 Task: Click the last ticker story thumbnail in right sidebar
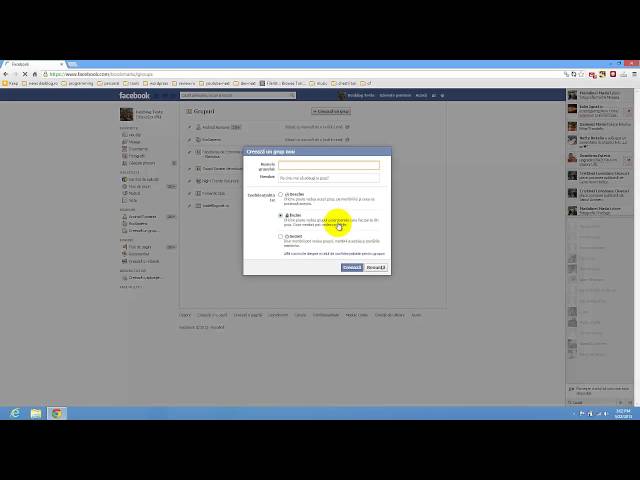pos(572,211)
